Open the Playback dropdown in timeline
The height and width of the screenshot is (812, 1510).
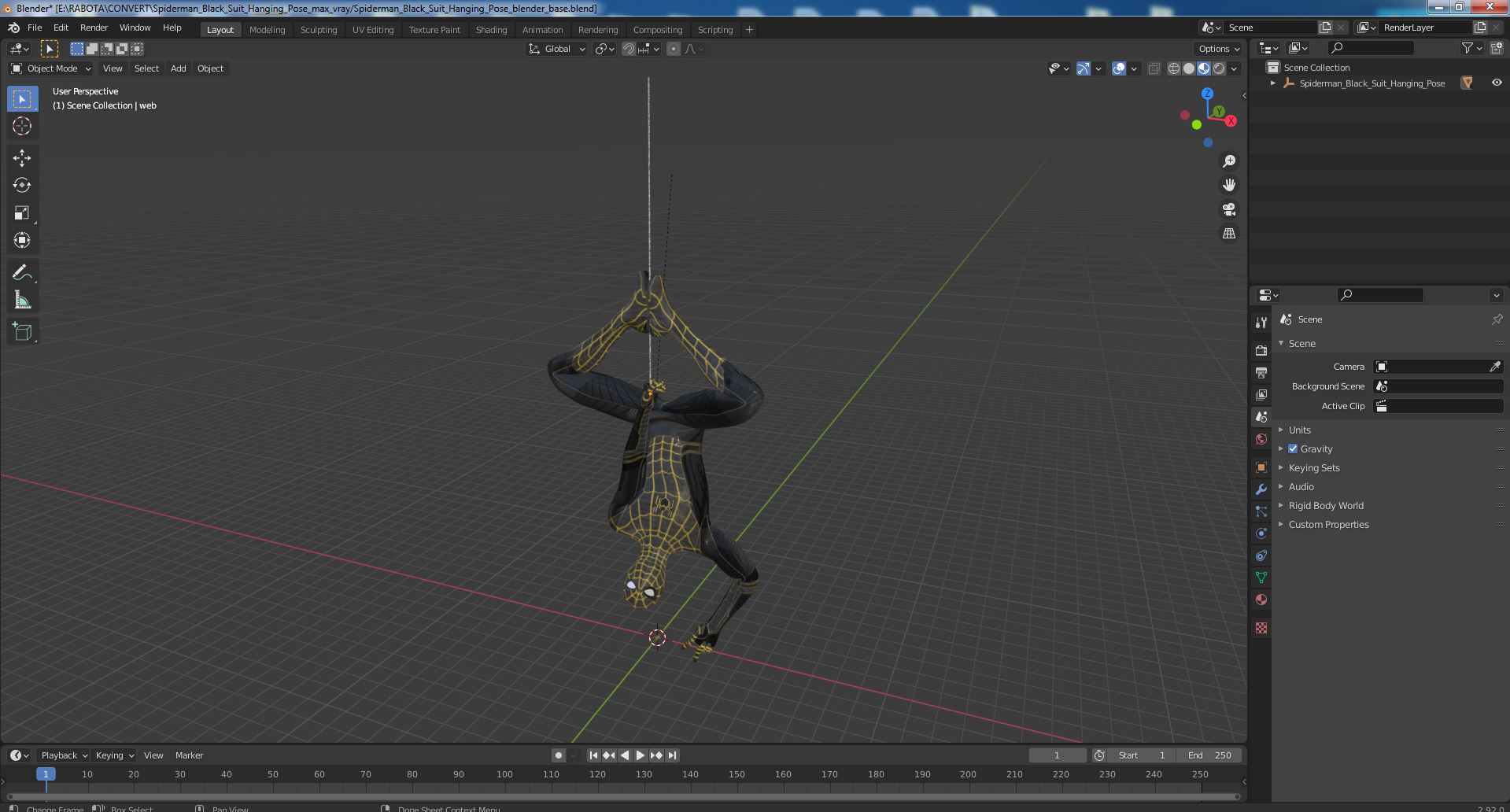[63, 755]
